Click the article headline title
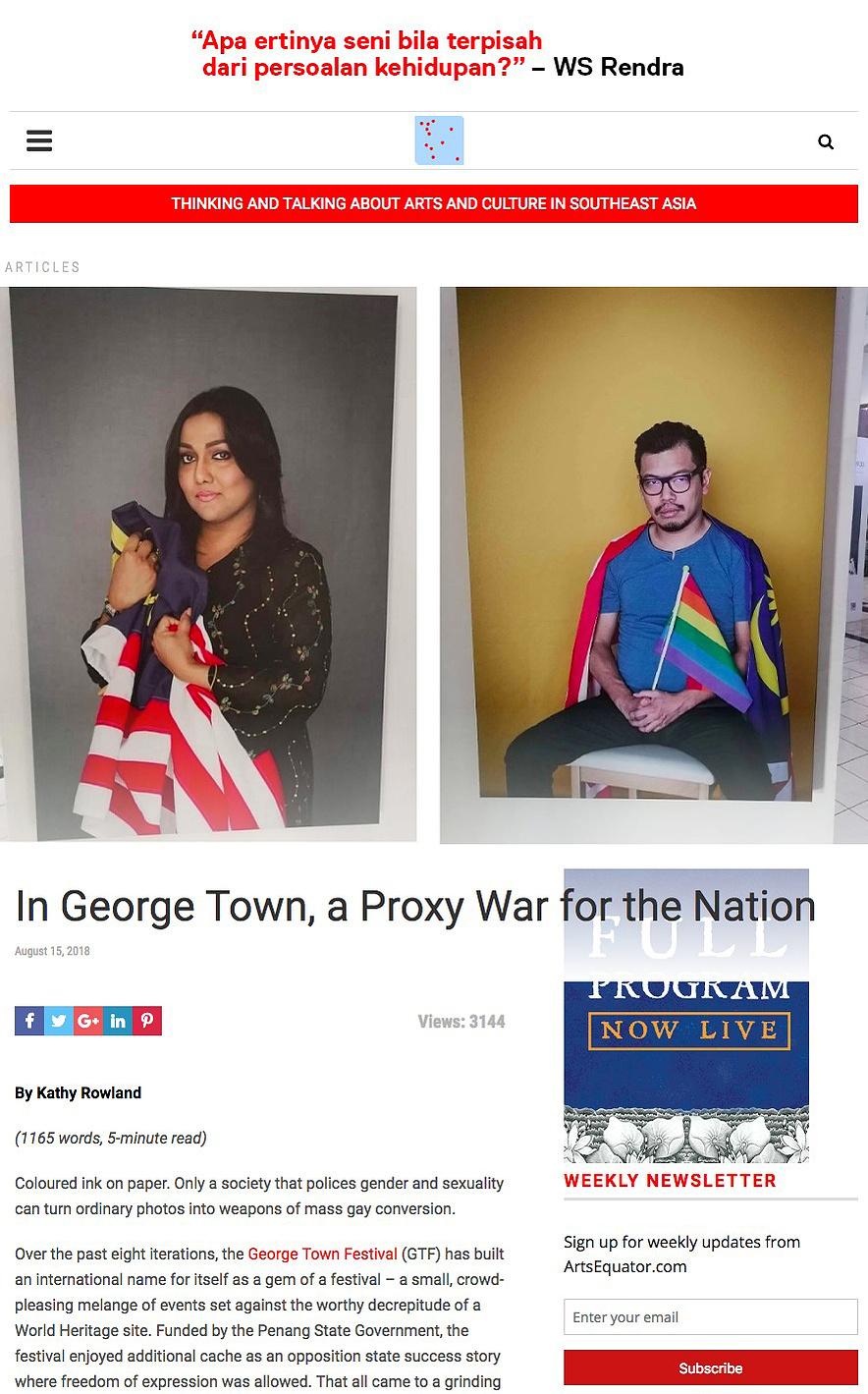 coord(415,906)
